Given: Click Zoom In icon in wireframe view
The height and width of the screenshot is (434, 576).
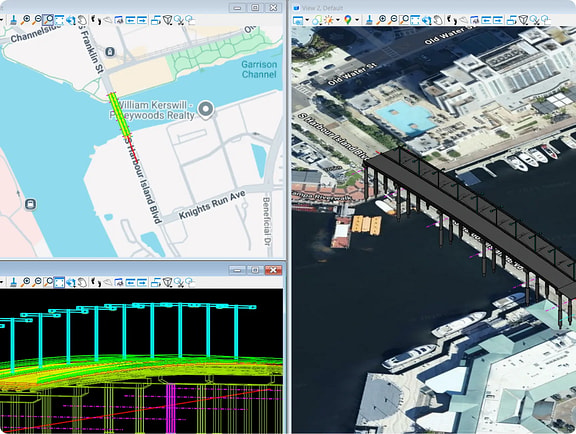Looking at the screenshot, I should [x=26, y=282].
